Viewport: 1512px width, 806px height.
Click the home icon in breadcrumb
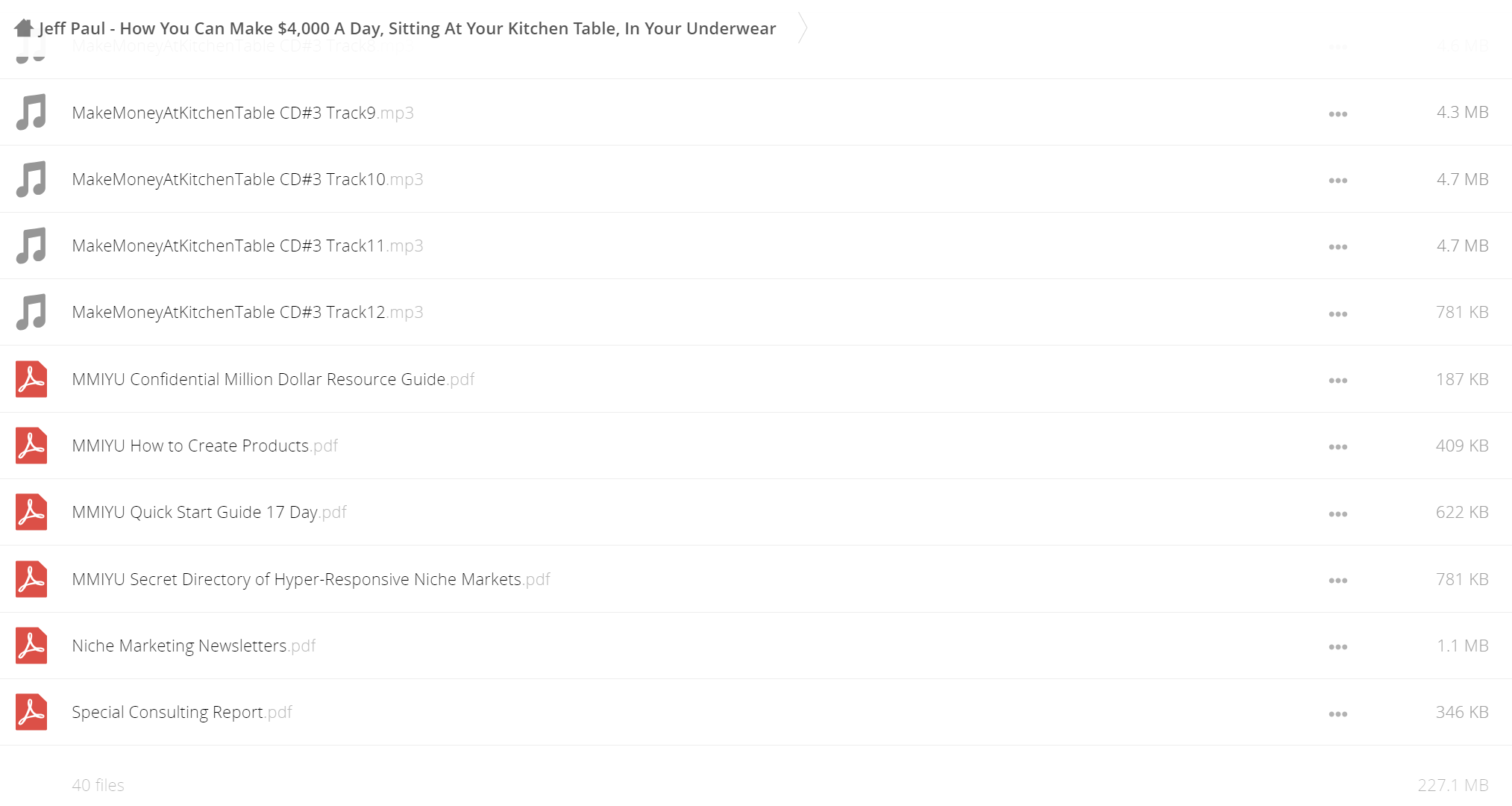tap(24, 28)
